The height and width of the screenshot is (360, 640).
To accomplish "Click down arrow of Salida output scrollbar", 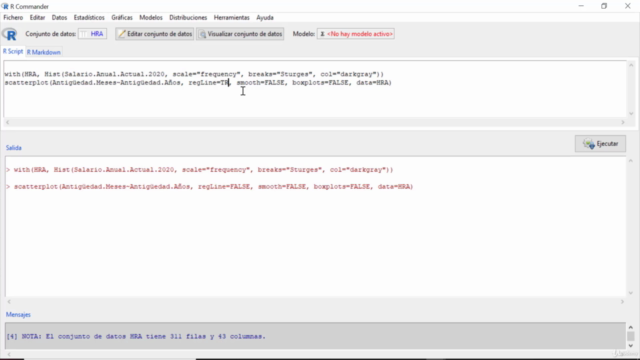I will coord(631,293).
